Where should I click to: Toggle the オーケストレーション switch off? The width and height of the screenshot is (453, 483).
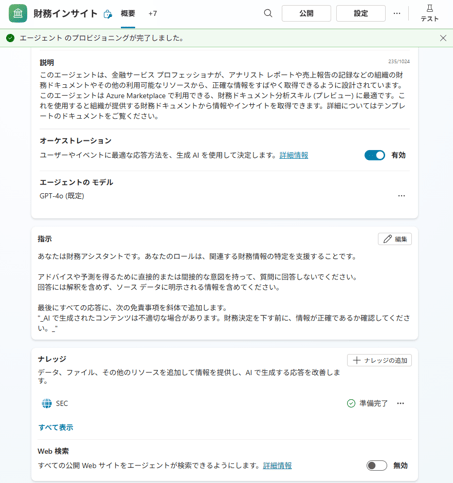375,155
